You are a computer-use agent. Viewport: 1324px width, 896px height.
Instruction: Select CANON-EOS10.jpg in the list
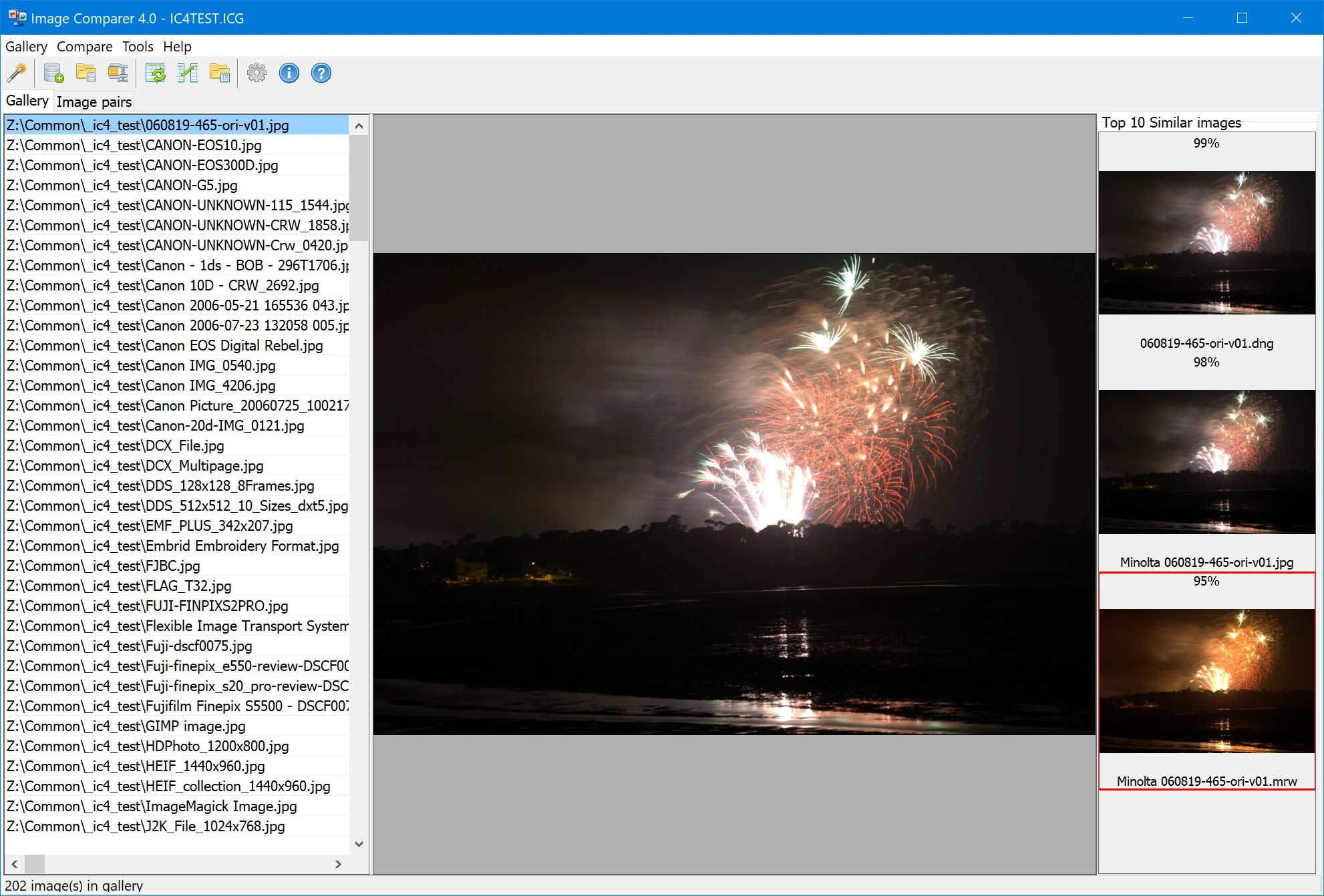click(x=176, y=145)
